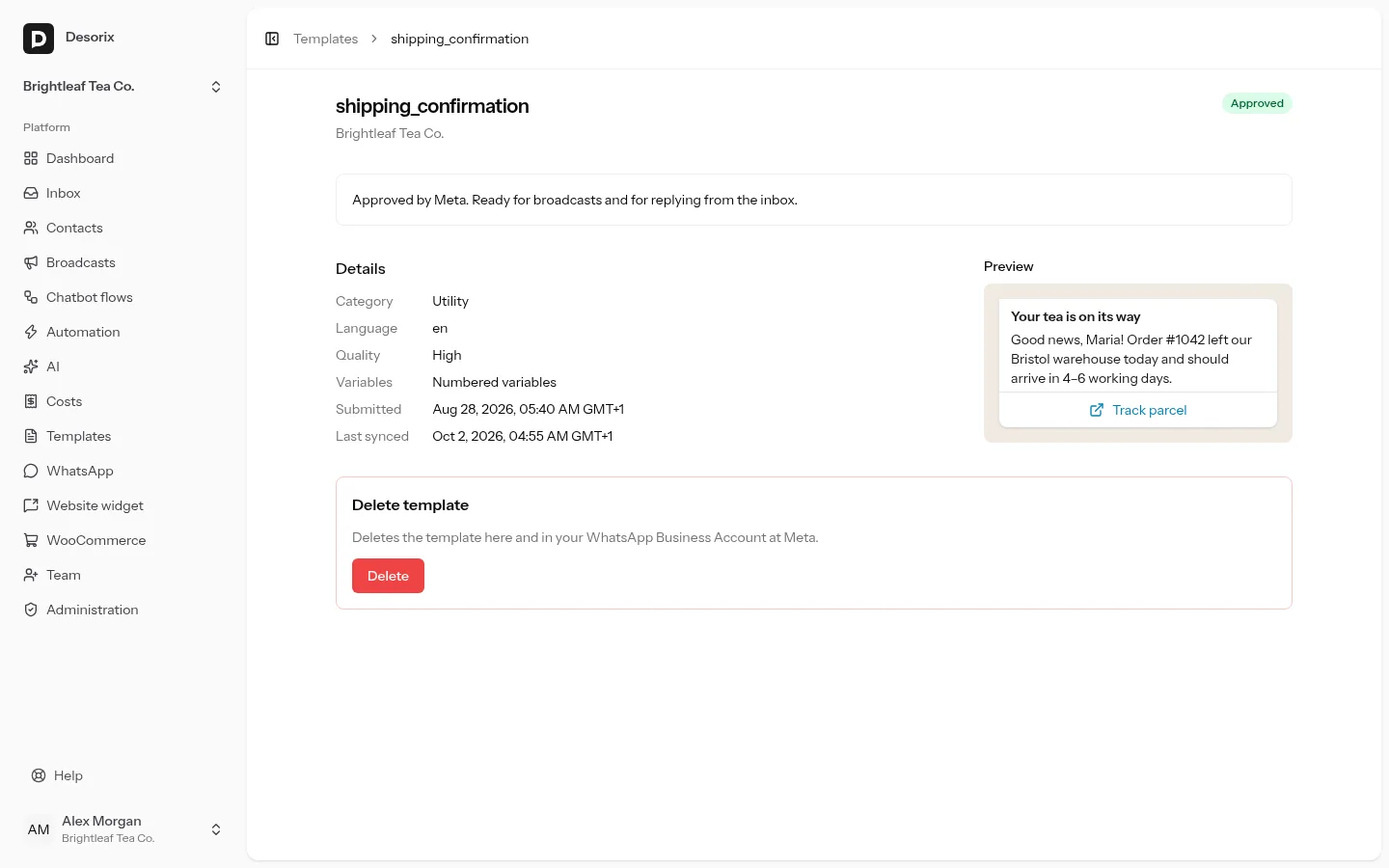Click the red Delete button
Image resolution: width=1389 pixels, height=868 pixels.
(x=388, y=576)
